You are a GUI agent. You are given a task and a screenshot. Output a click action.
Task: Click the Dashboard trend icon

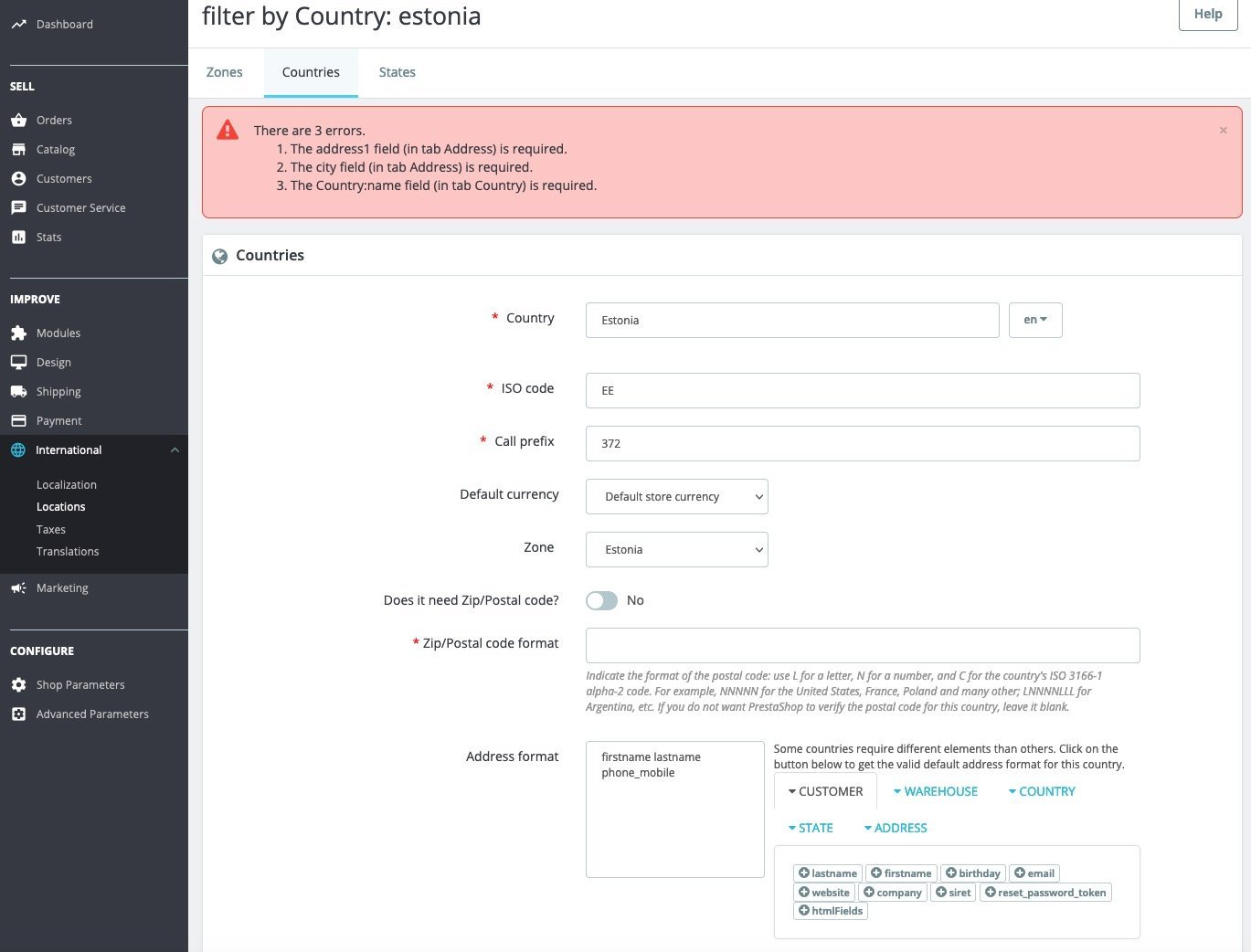click(x=18, y=25)
